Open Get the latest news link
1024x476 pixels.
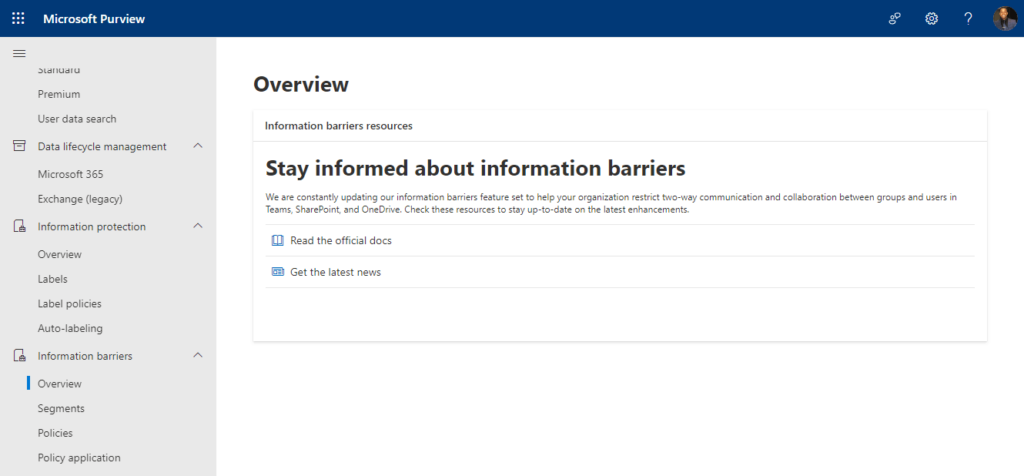336,272
